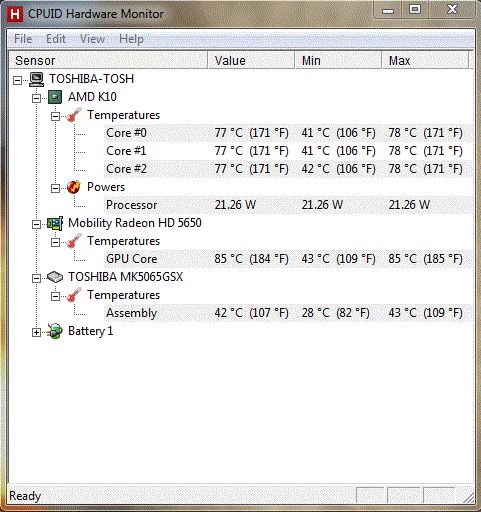This screenshot has height=512, width=481.
Task: Click GPU Core min 43 °C (109 °F)
Action: (x=339, y=259)
